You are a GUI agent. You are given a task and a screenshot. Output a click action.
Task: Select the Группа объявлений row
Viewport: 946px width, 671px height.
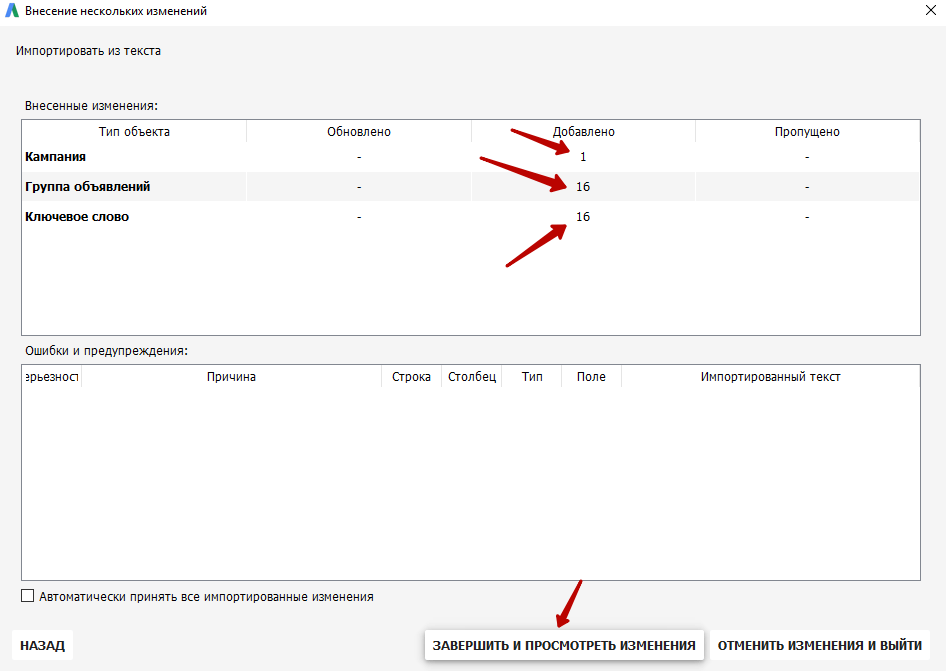[x=471, y=186]
